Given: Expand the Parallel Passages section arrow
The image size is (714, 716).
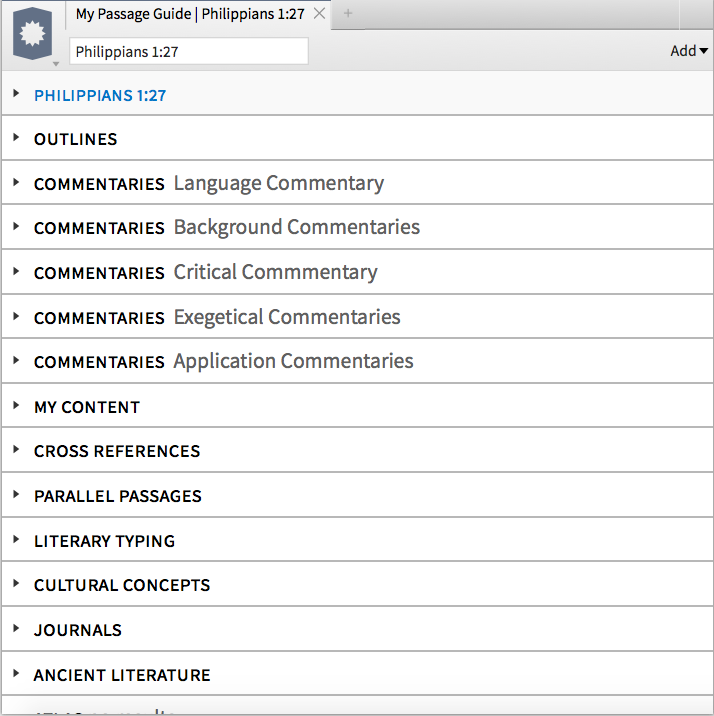Looking at the screenshot, I should click(16, 495).
